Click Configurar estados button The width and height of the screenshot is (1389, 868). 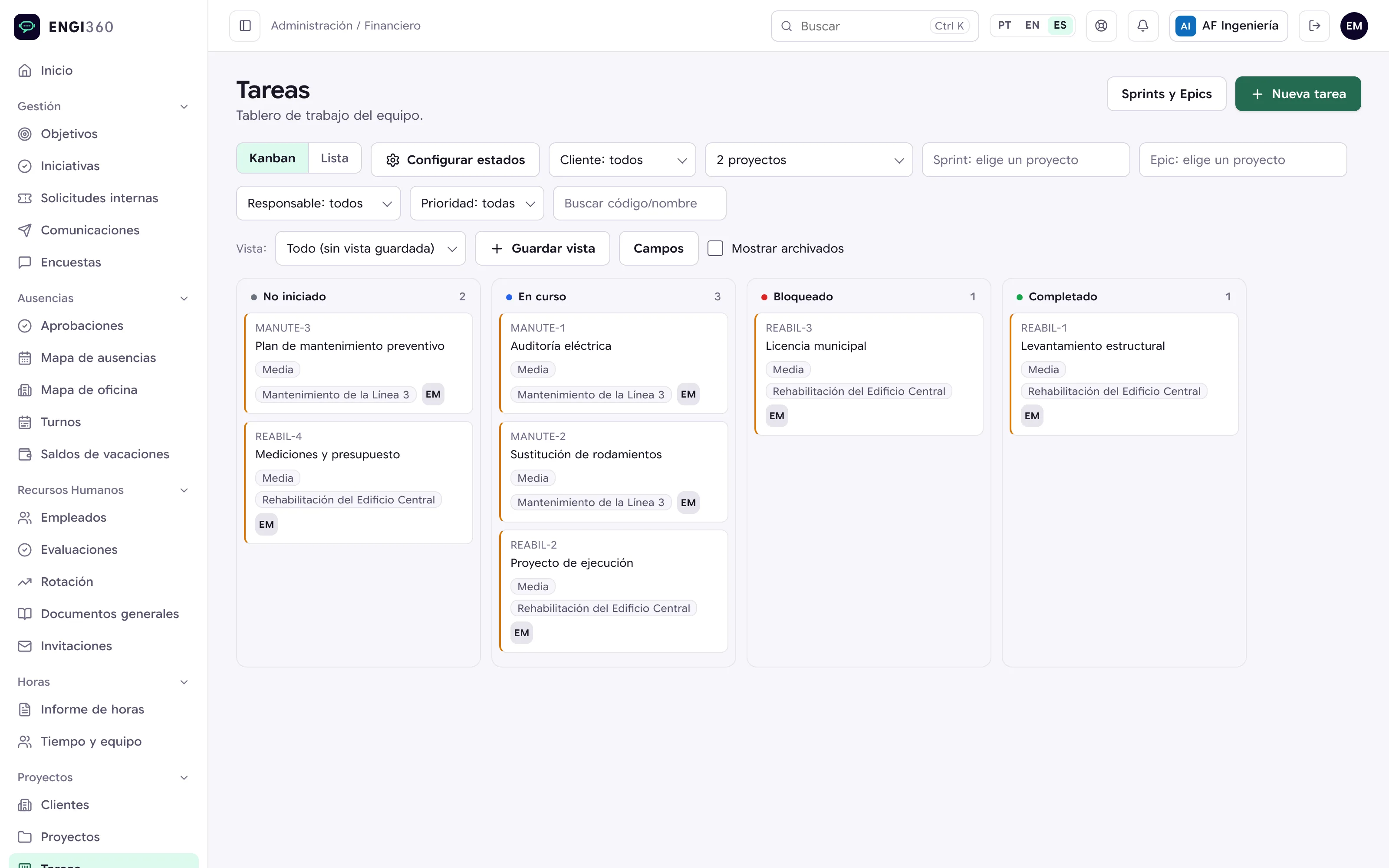tap(455, 160)
